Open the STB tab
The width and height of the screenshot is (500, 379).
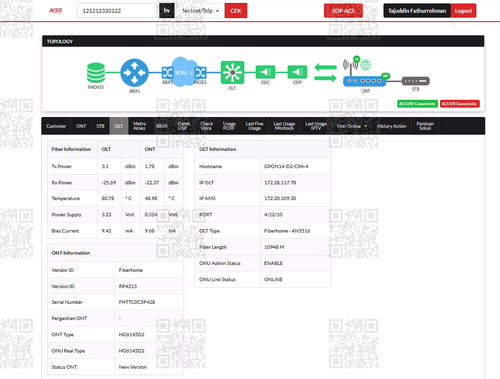pyautogui.click(x=100, y=126)
